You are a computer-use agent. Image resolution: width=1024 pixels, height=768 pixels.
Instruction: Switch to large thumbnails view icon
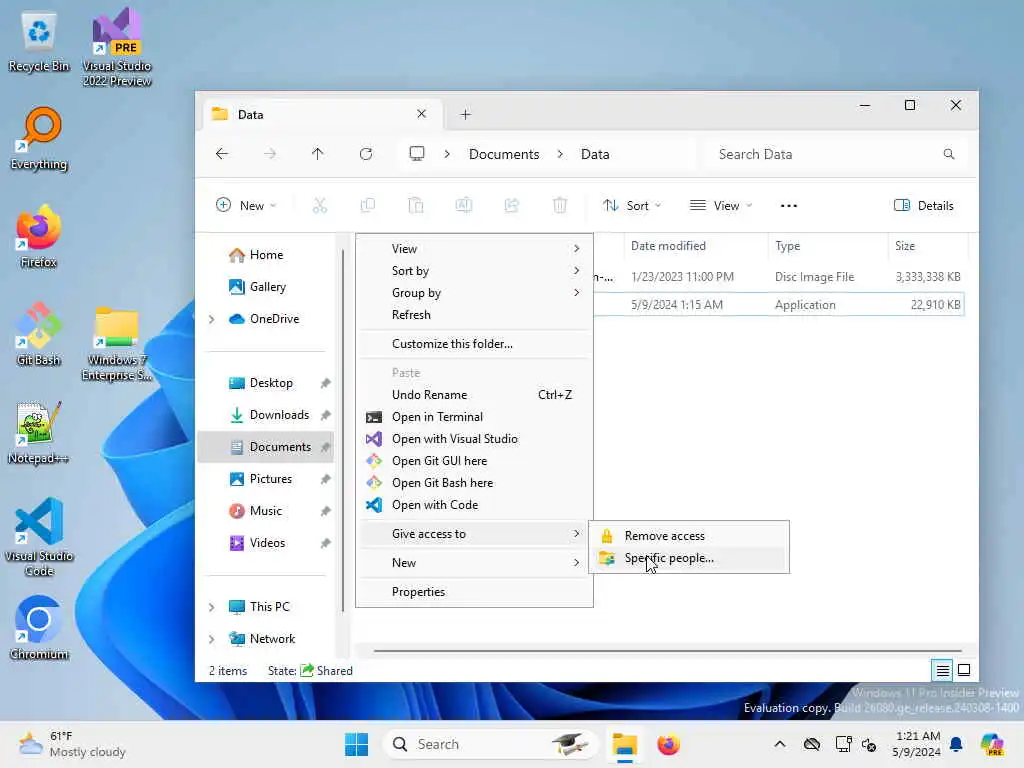click(964, 670)
